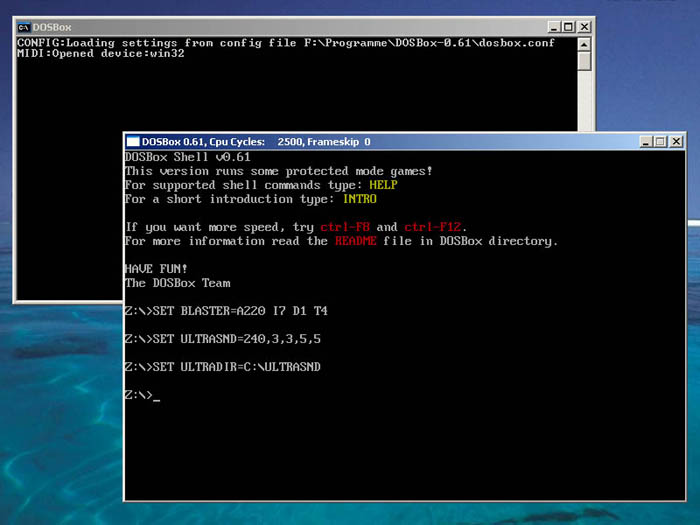The width and height of the screenshot is (700, 525).
Task: Click the 'SET ULTRASND=240,3,3,5,5' line
Action: tap(223, 339)
